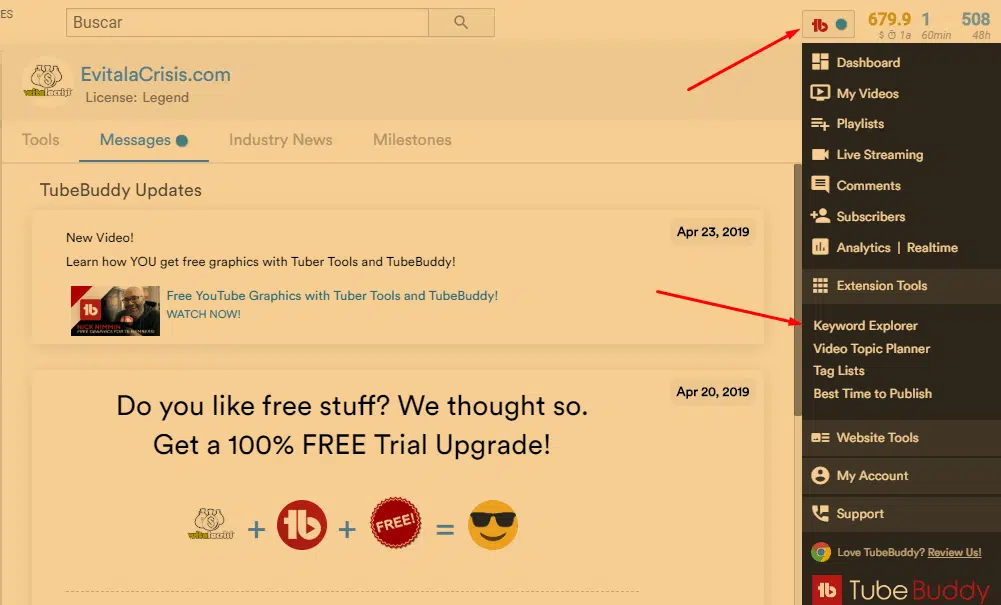Open Dashboard menu item
The image size is (1001, 605).
coord(868,63)
